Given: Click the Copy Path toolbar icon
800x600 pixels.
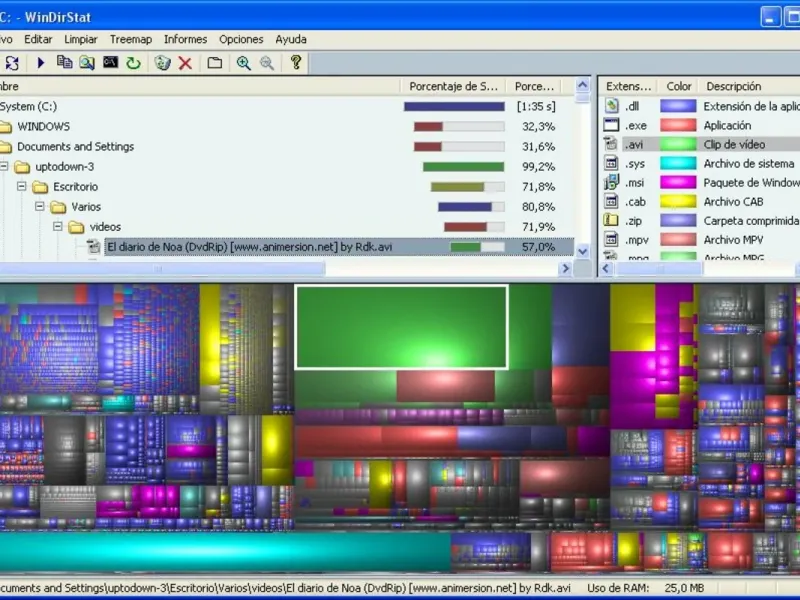Looking at the screenshot, I should point(64,62).
